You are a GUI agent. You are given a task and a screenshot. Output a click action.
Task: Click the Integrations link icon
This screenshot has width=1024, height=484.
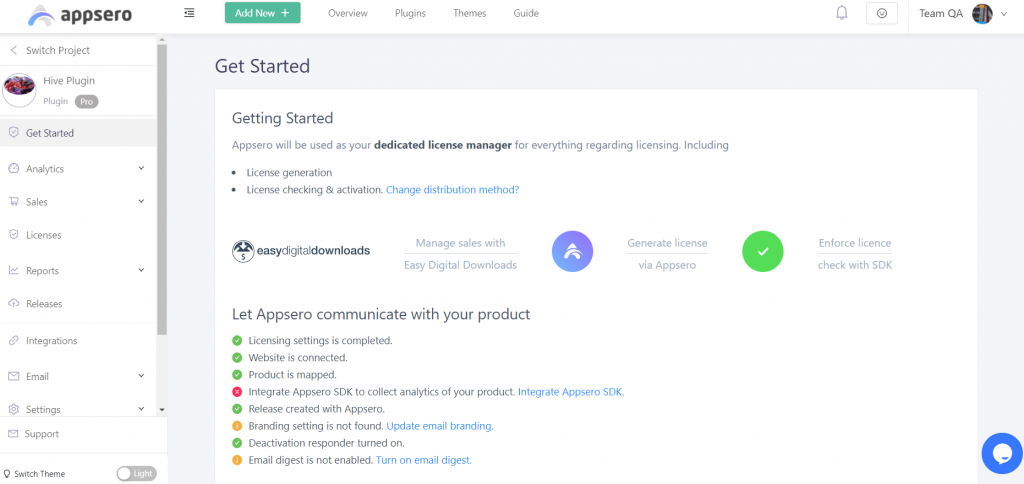[x=14, y=340]
